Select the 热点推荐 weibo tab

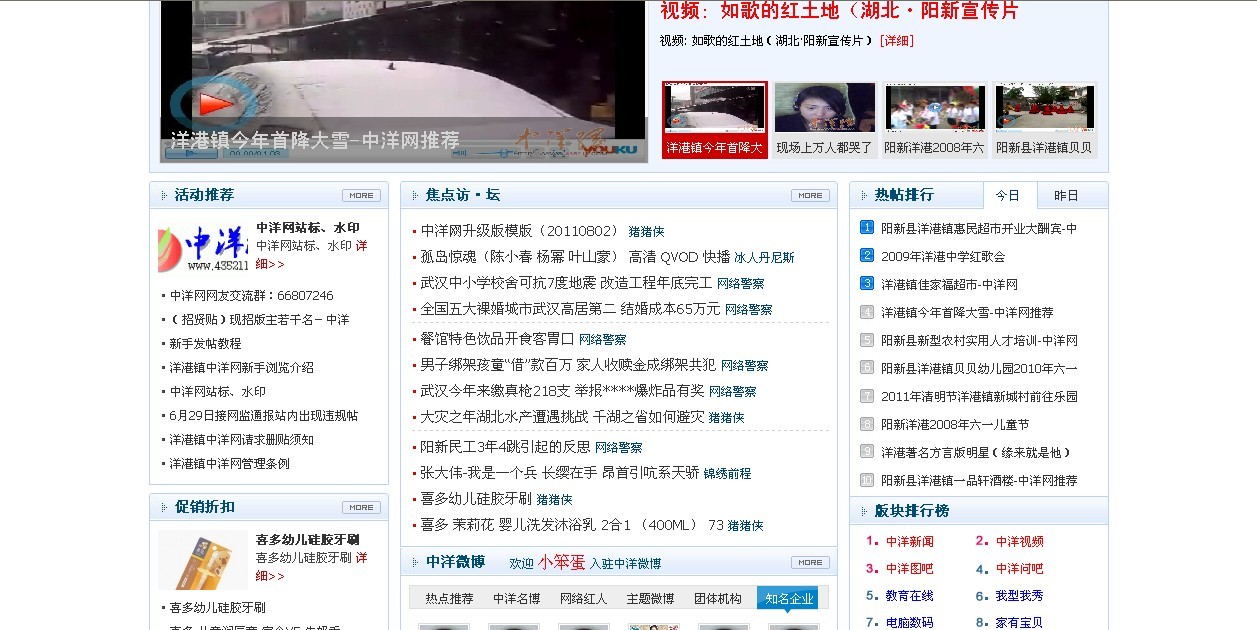pos(449,599)
